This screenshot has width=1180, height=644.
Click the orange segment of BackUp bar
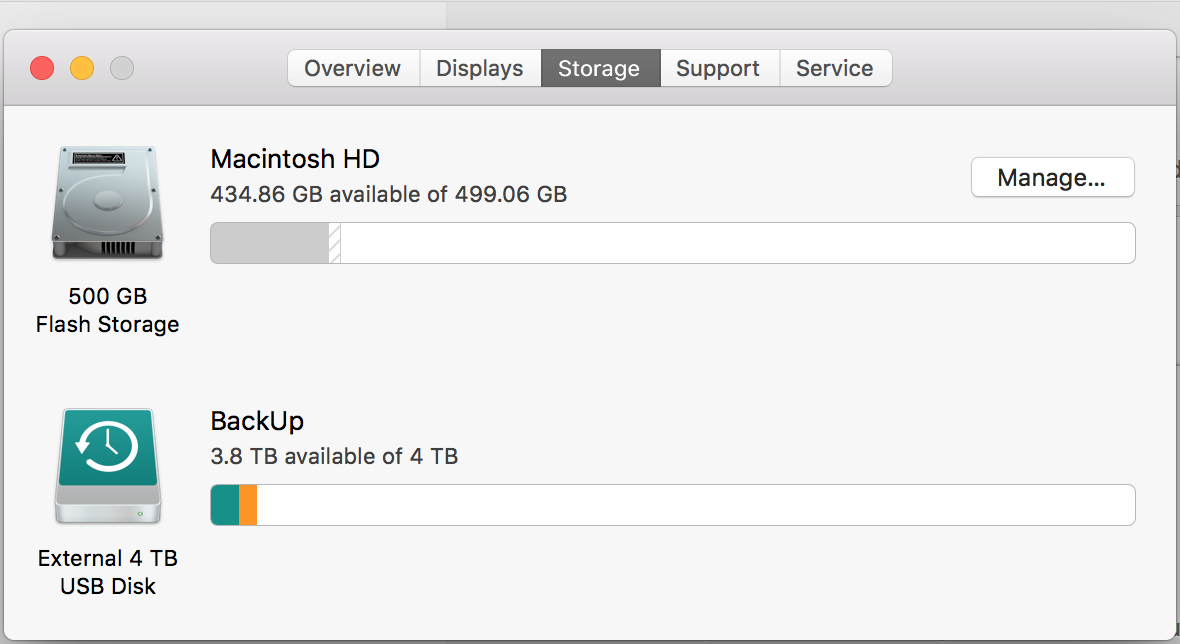(x=248, y=505)
